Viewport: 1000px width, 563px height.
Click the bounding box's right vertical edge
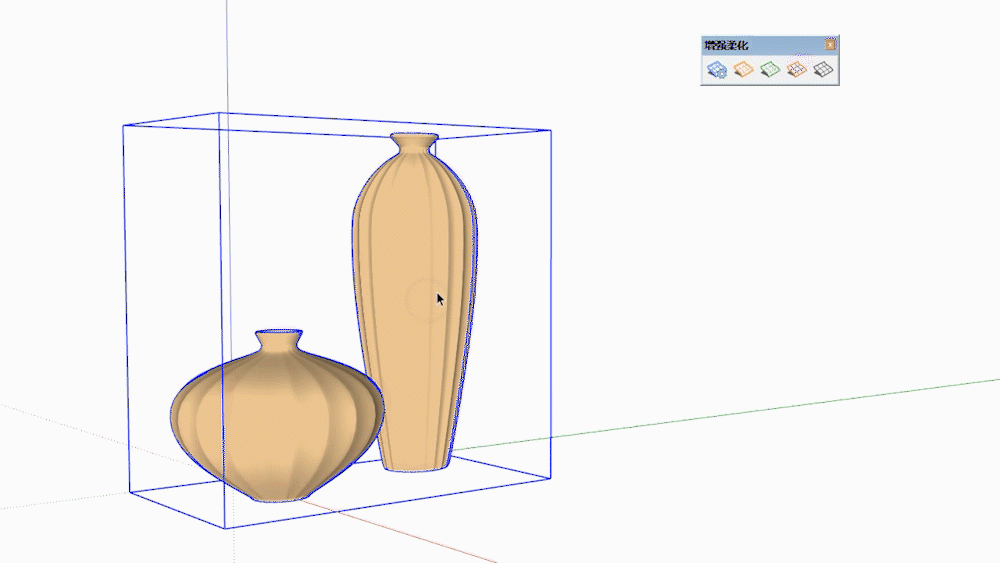tap(551, 300)
